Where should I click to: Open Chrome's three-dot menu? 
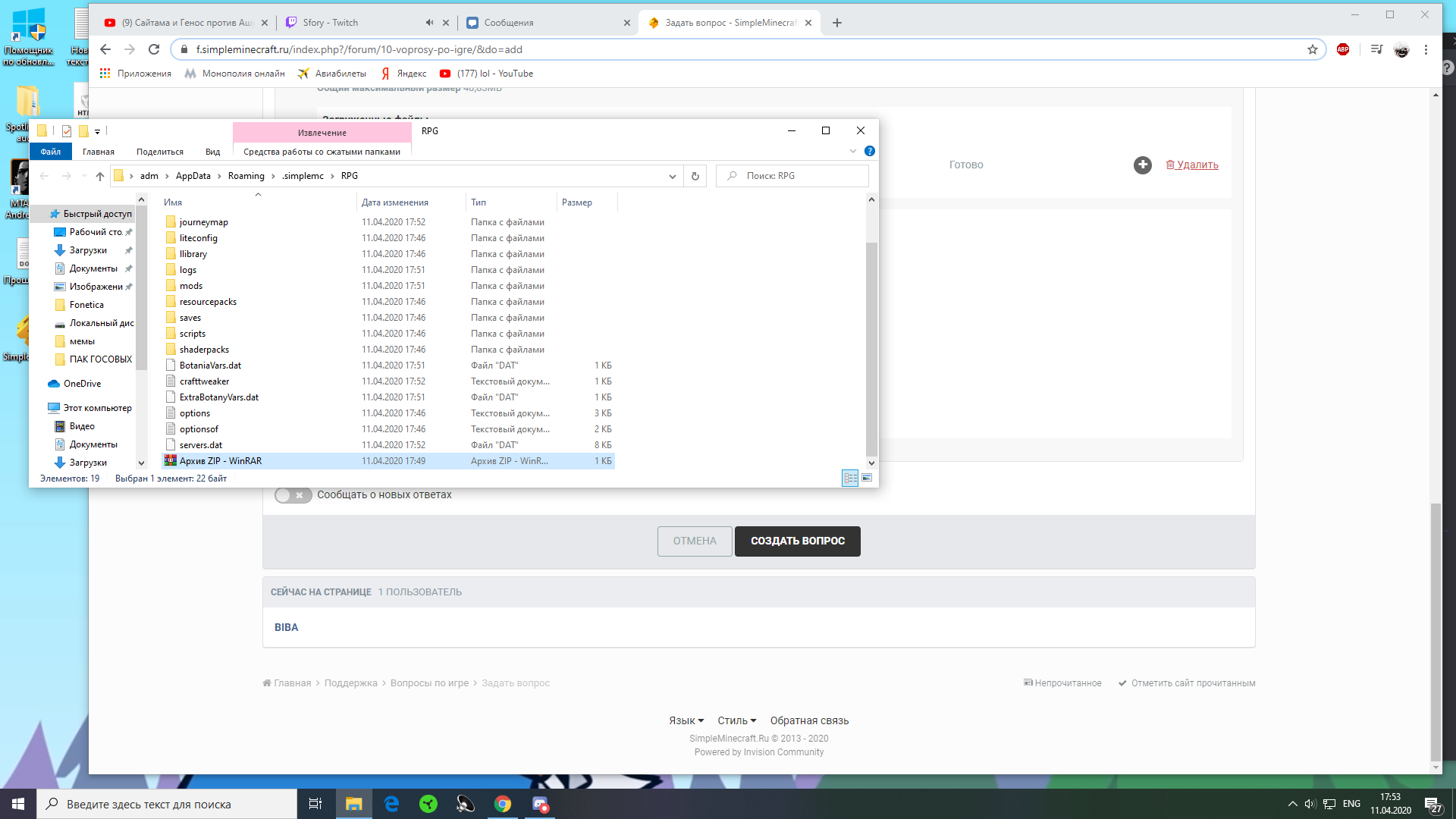click(1426, 49)
